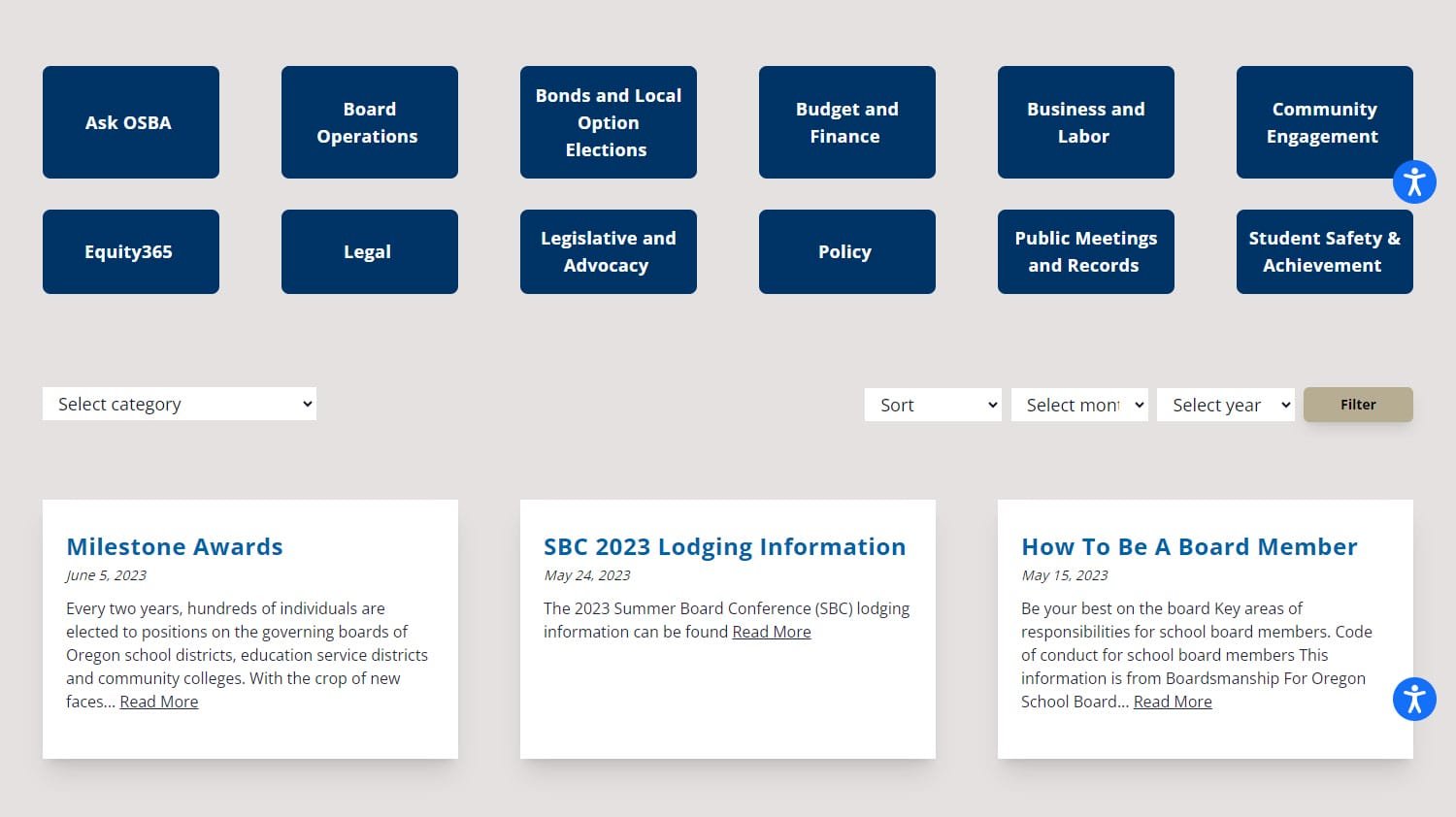
Task: Open the Select category dropdown
Action: (x=179, y=404)
